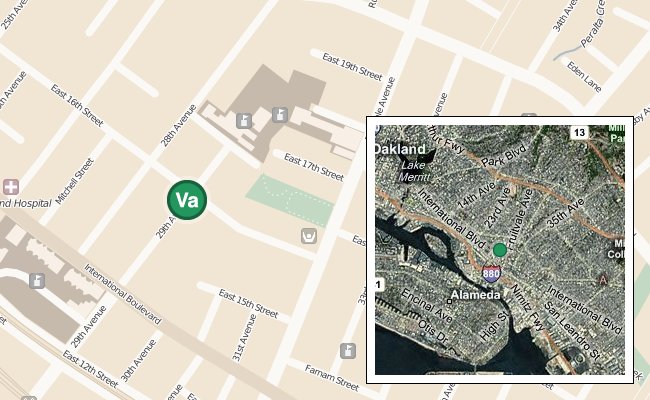Select the school icon left of East 19th Street
This screenshot has width=650, height=400.
(280, 115)
